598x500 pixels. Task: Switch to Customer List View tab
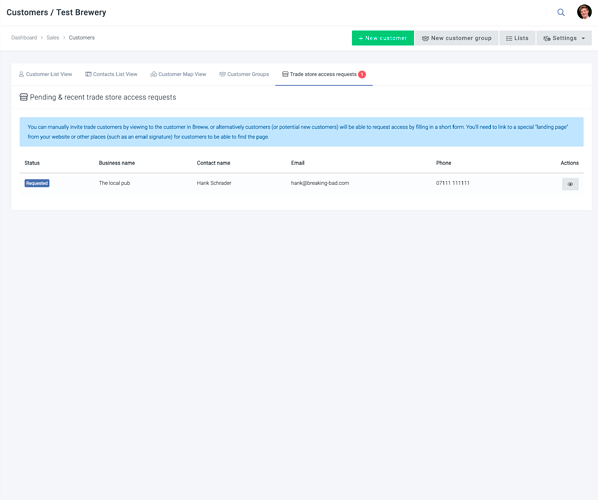[x=45, y=74]
